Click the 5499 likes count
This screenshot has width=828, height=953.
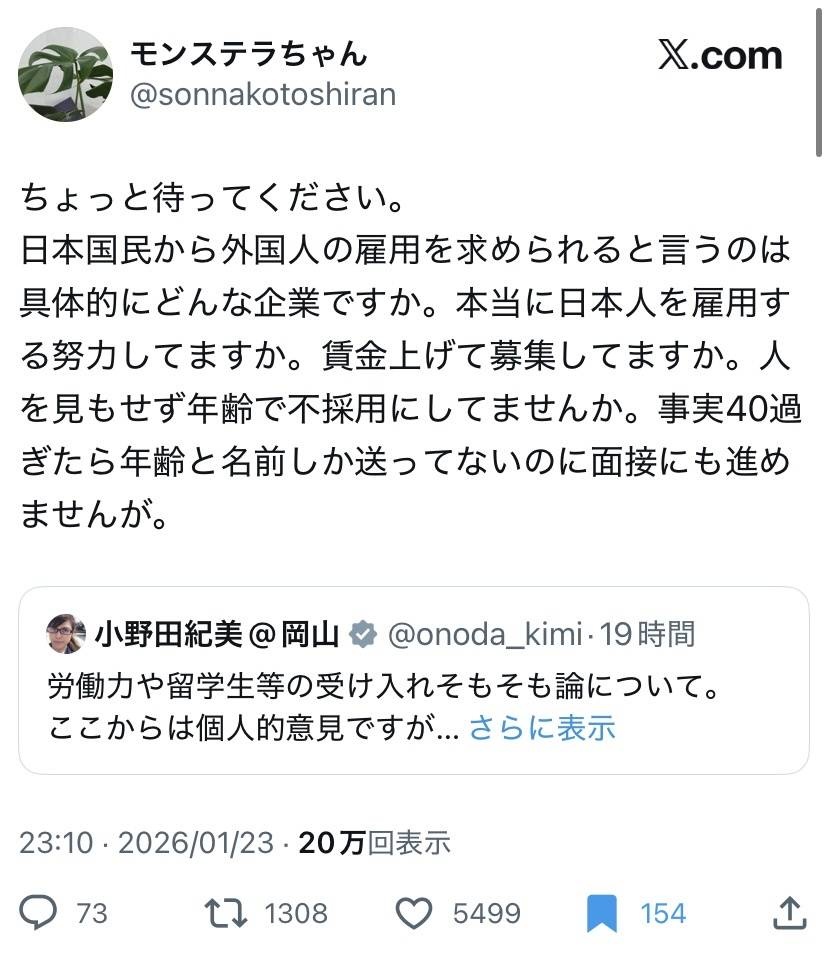coord(485,912)
